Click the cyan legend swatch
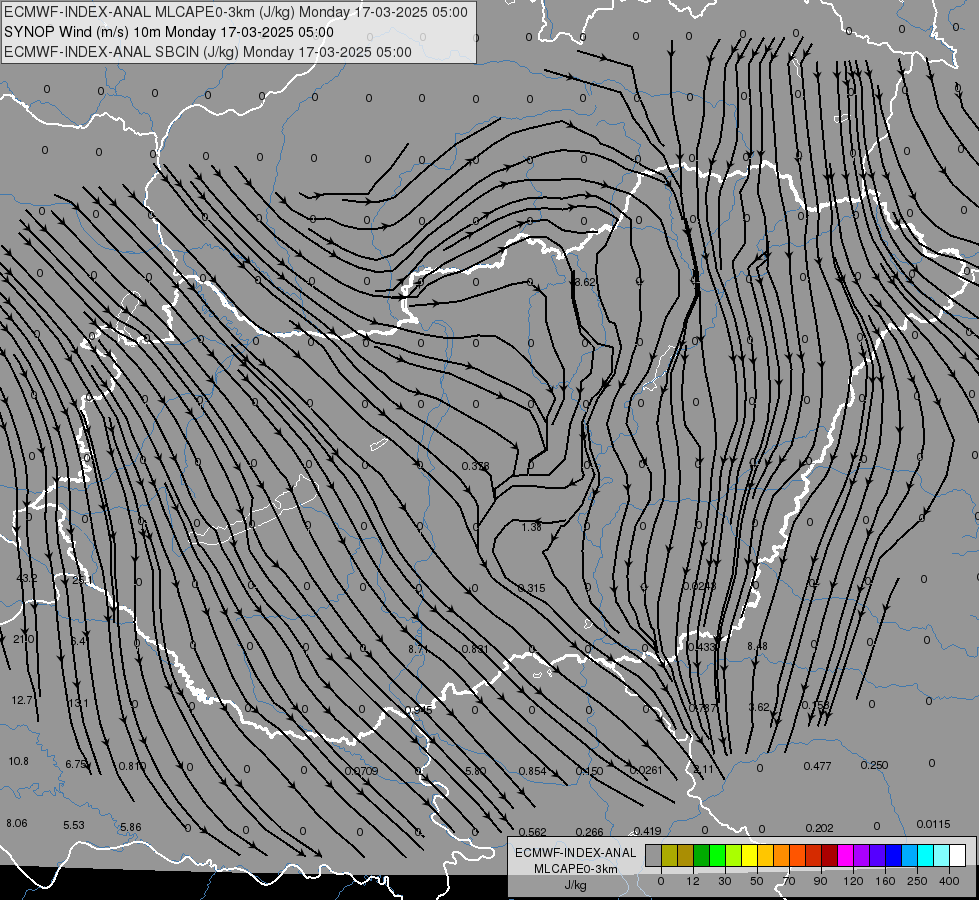 [926, 855]
